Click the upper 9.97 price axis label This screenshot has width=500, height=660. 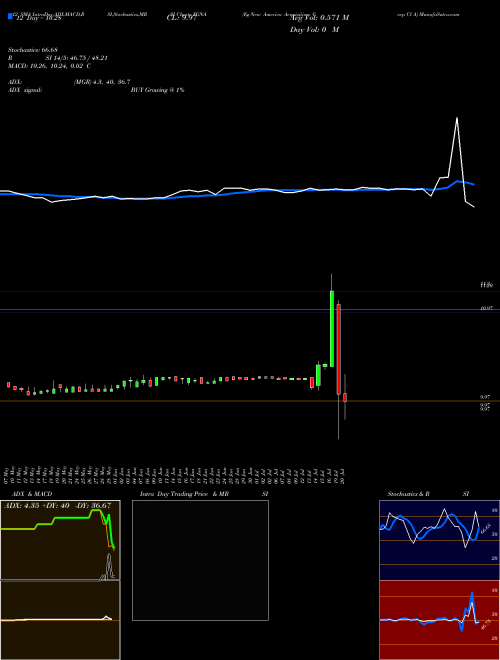[486, 397]
